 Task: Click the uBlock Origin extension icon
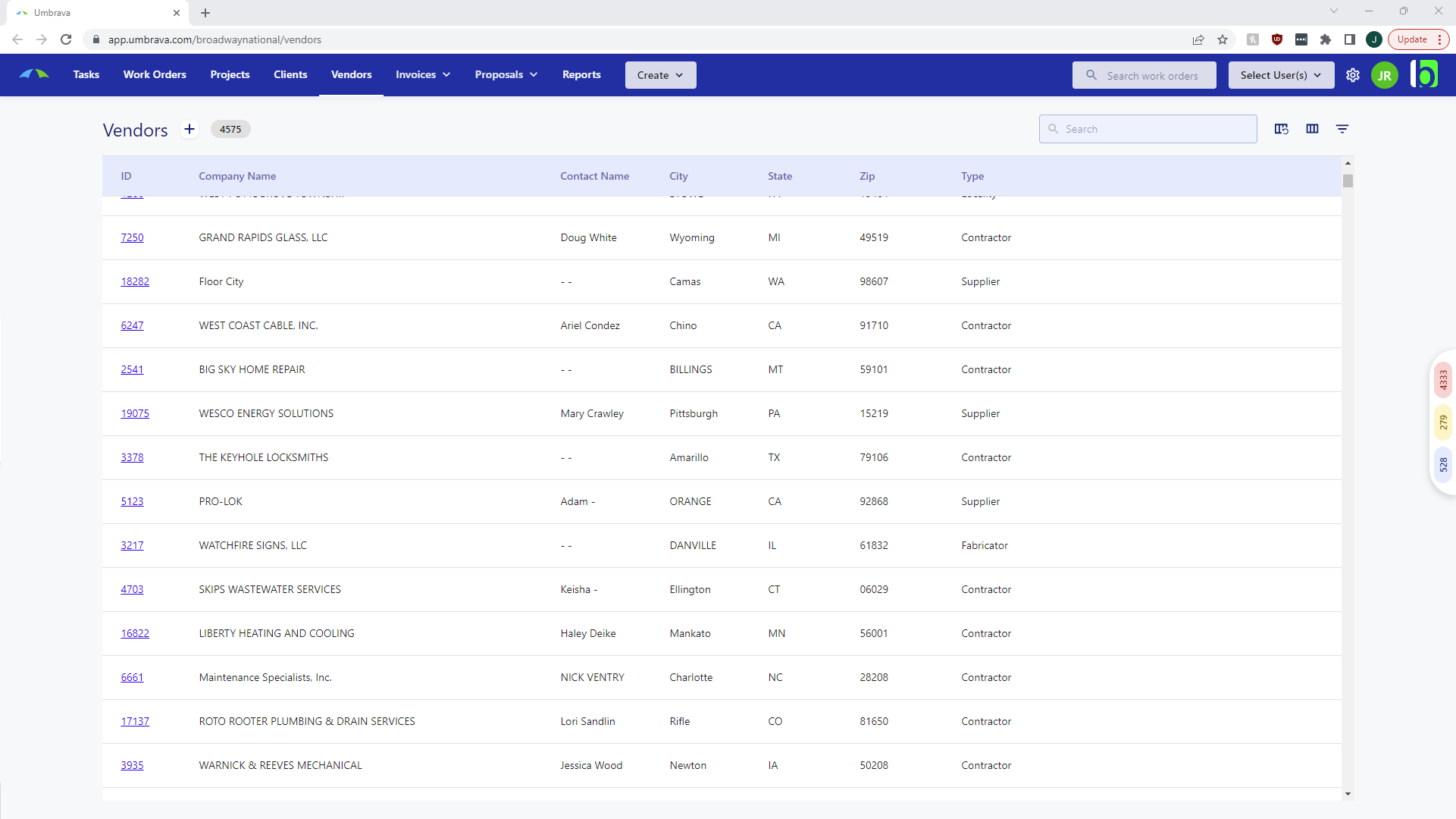click(1277, 39)
